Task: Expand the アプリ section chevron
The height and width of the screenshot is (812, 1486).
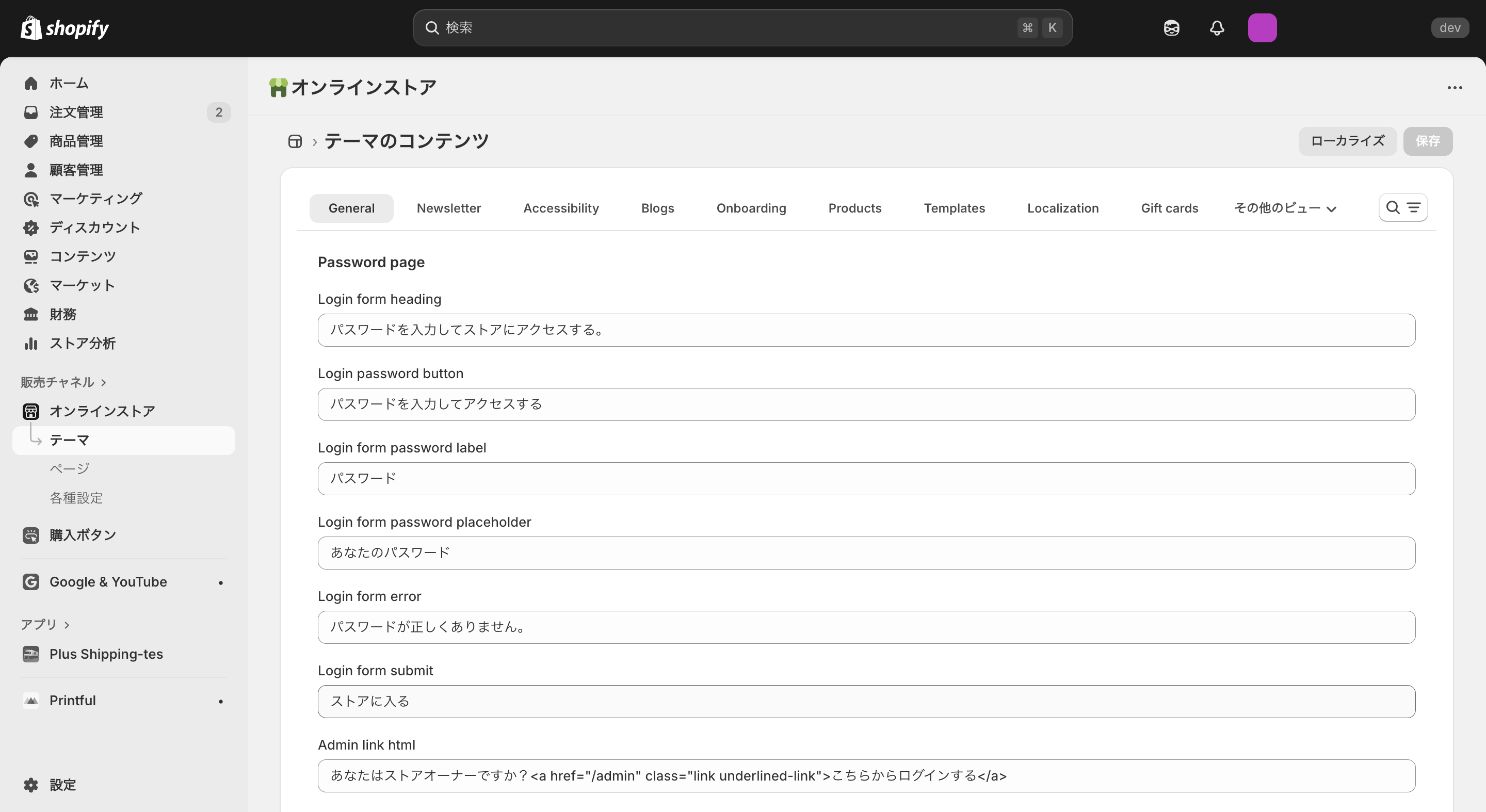Action: [x=67, y=625]
